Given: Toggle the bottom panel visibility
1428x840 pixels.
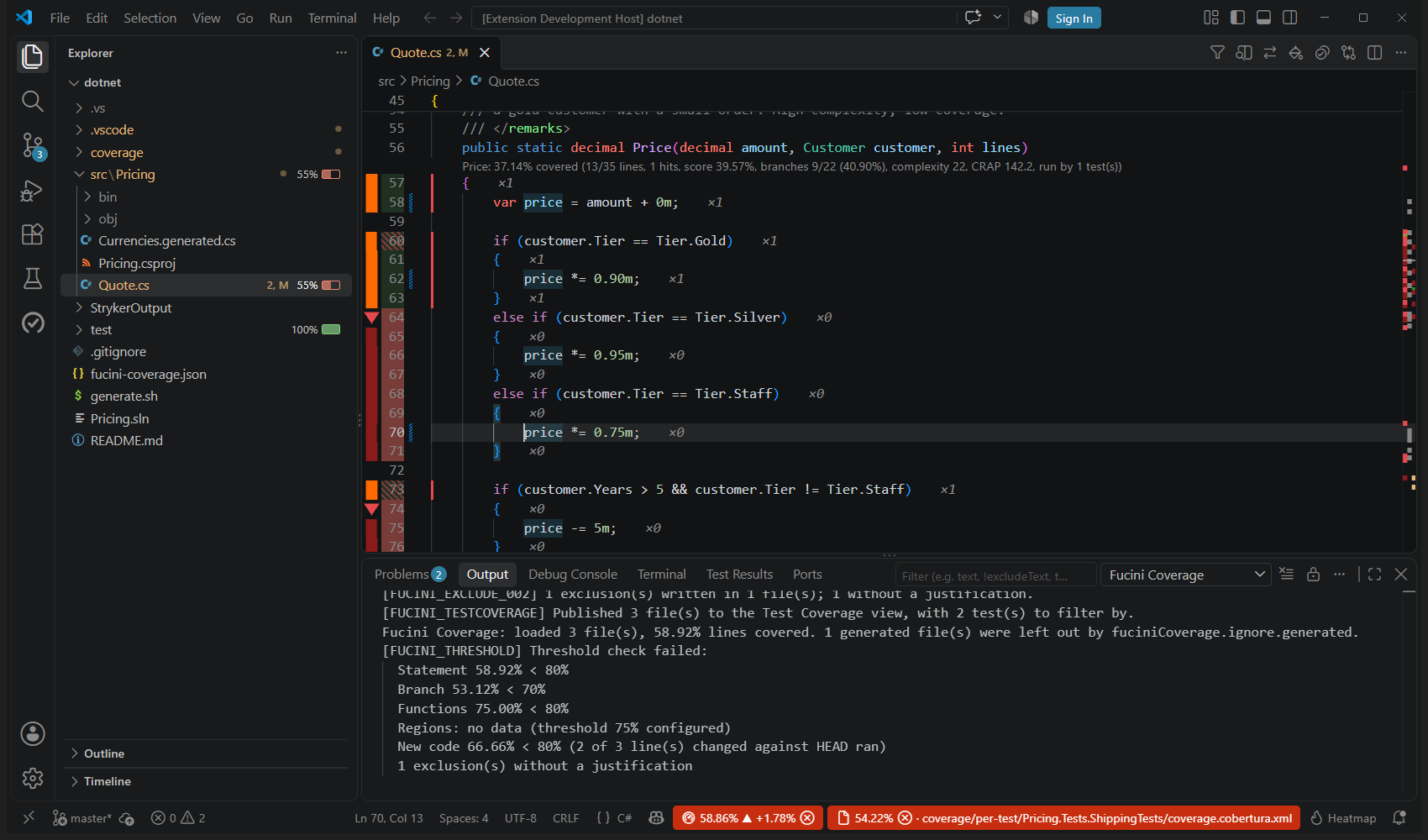Looking at the screenshot, I should (x=1263, y=18).
